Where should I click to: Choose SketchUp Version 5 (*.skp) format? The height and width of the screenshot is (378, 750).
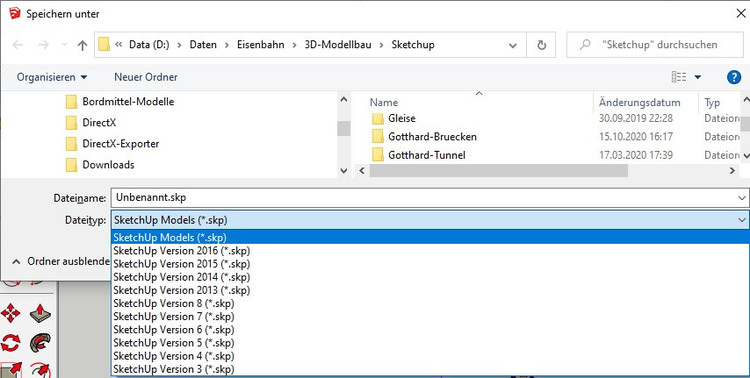[430, 343]
